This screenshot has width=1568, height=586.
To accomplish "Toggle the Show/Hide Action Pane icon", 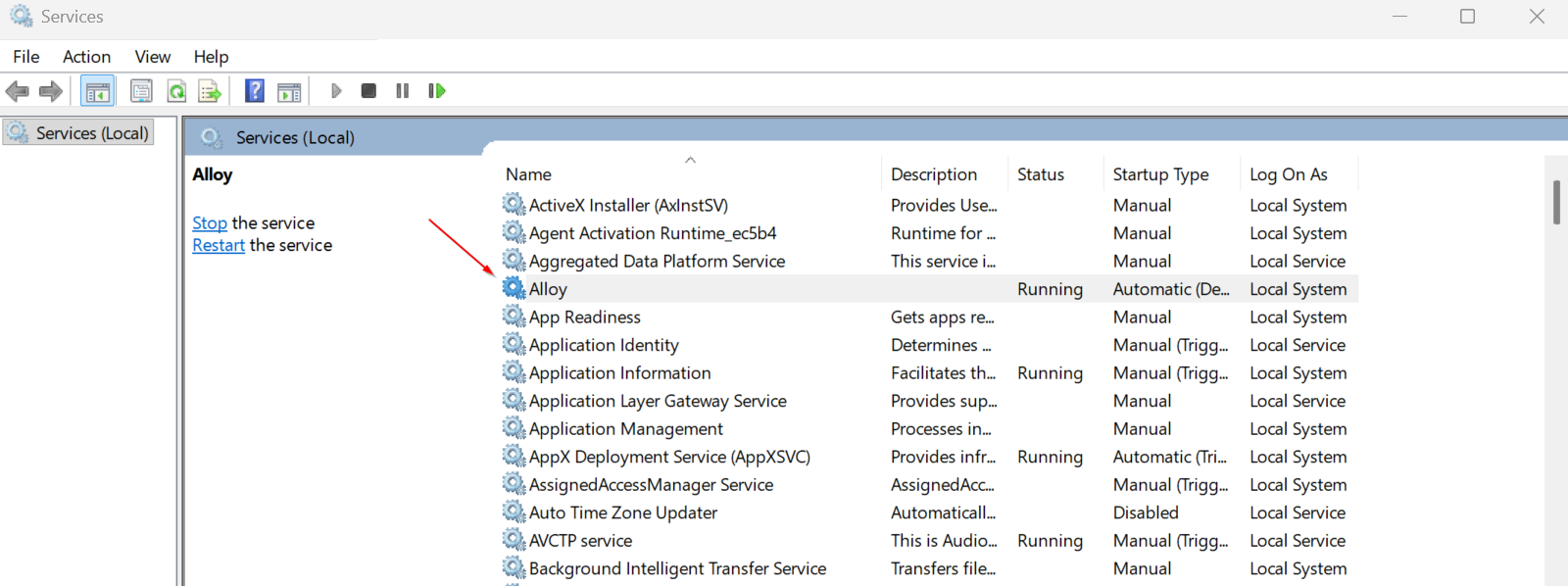I will (x=289, y=91).
